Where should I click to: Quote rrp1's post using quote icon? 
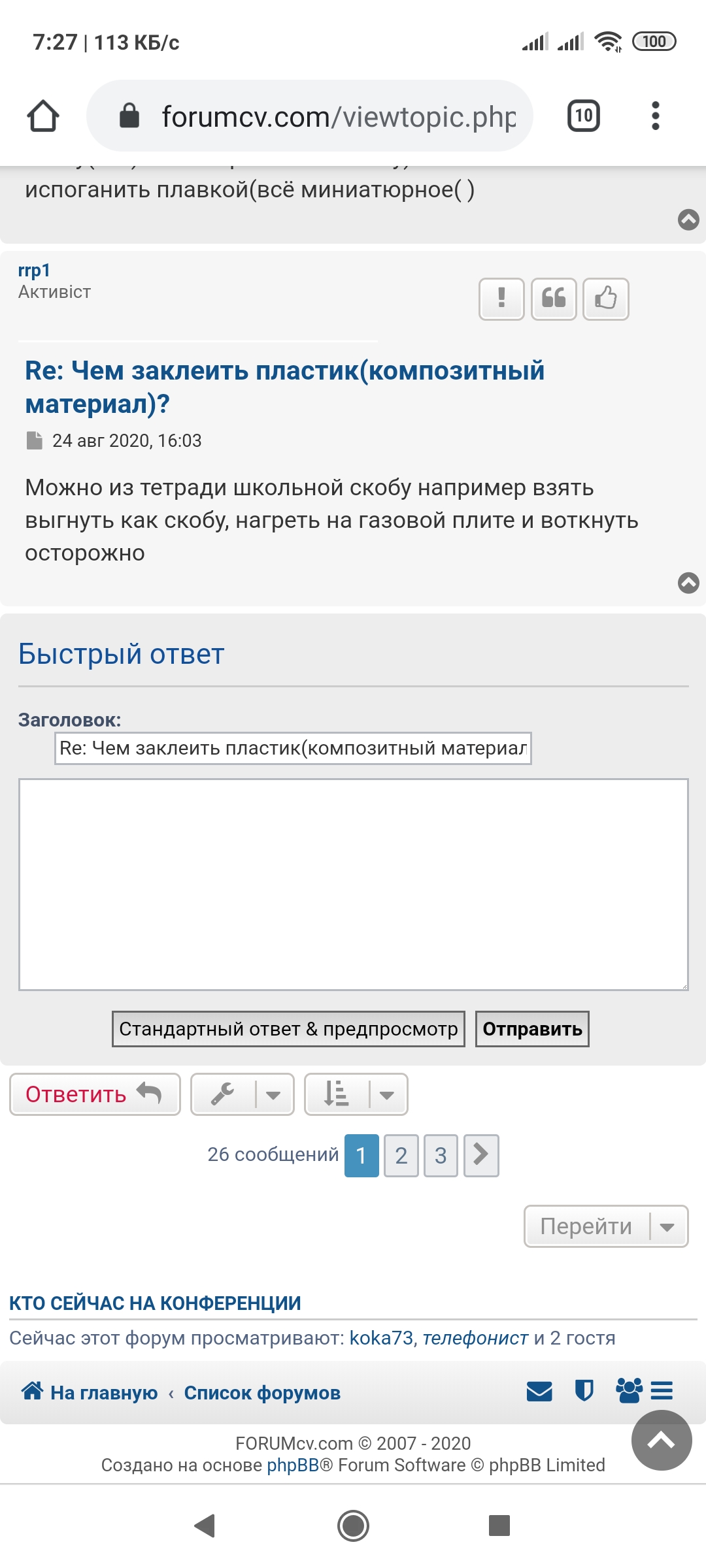point(554,299)
